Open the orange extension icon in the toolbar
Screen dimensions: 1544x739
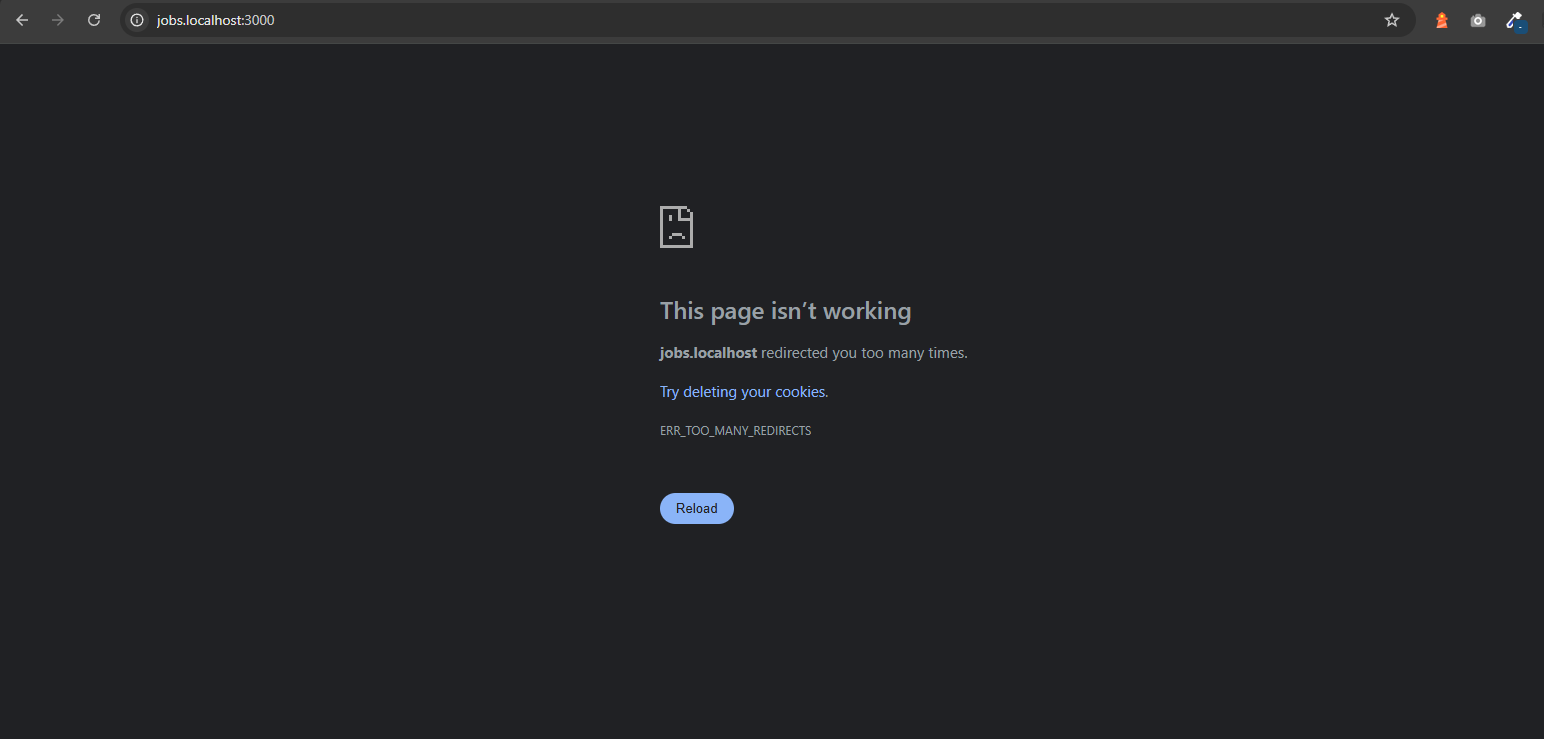click(x=1441, y=20)
